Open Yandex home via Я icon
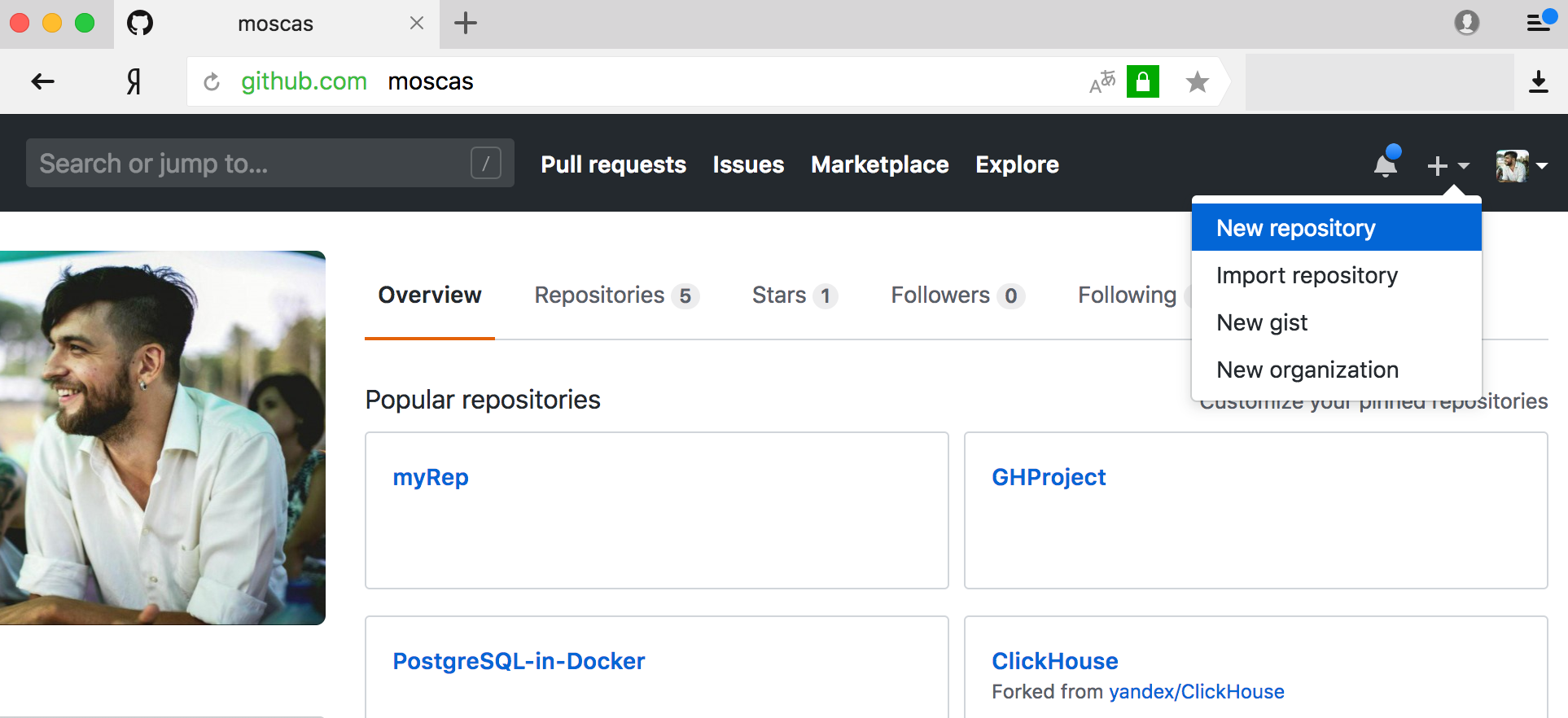 point(134,81)
